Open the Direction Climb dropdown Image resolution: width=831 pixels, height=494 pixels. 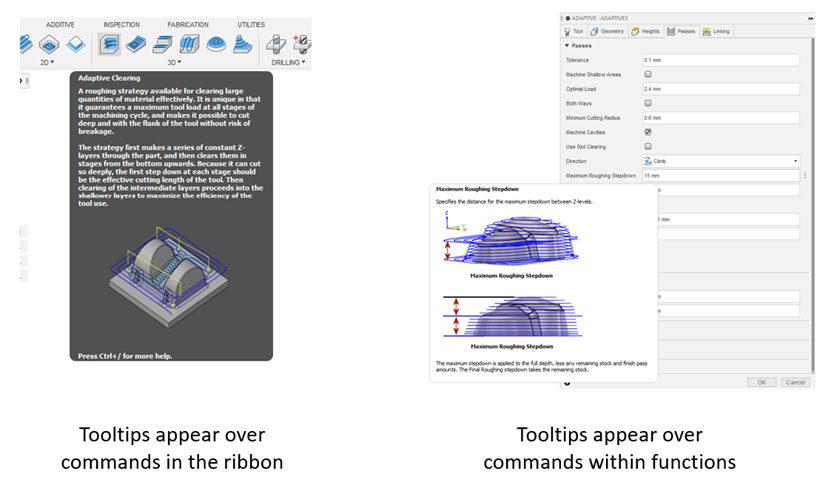click(x=721, y=161)
